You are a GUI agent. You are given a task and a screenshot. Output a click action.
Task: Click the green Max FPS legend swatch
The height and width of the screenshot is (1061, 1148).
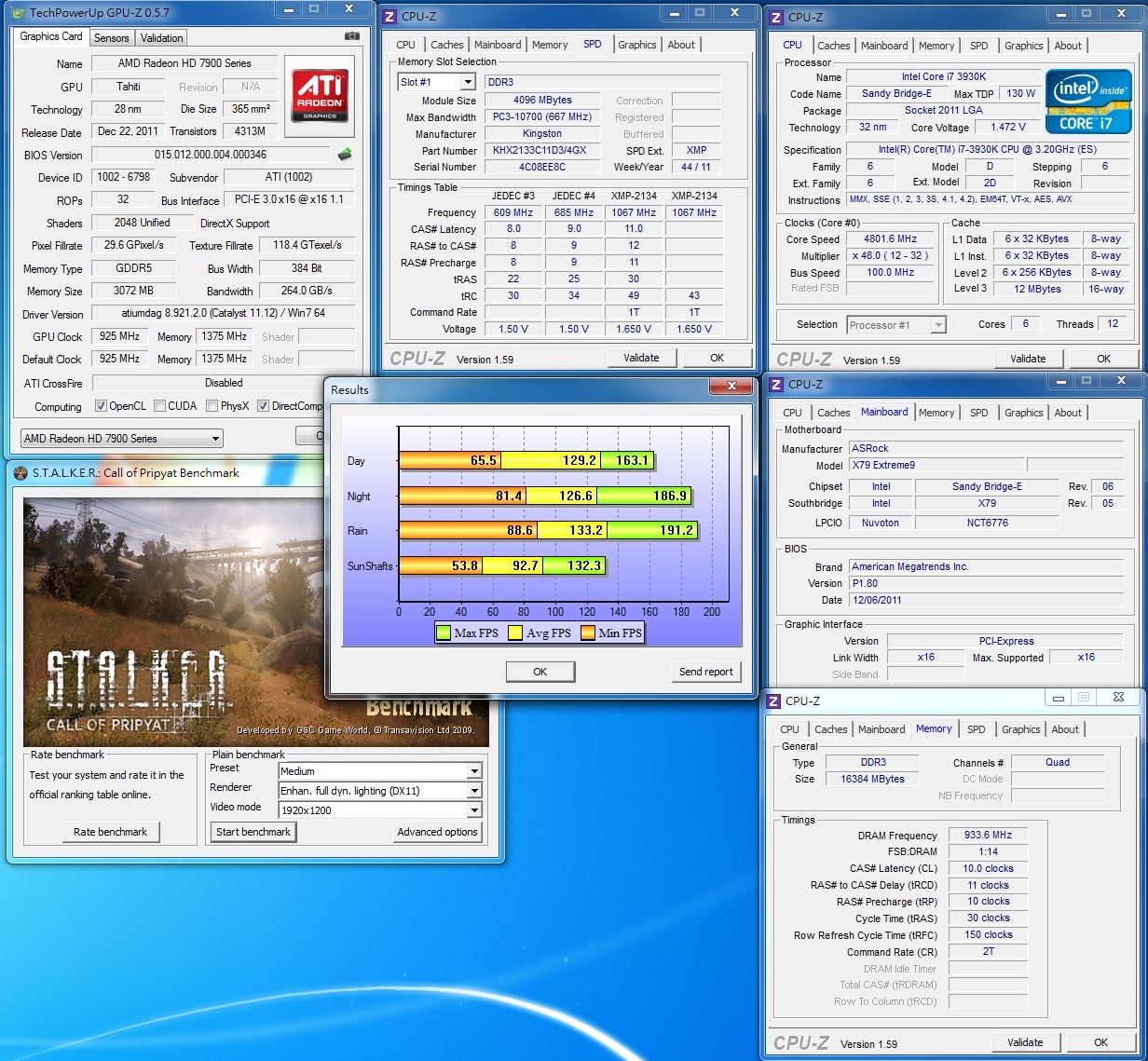point(444,633)
